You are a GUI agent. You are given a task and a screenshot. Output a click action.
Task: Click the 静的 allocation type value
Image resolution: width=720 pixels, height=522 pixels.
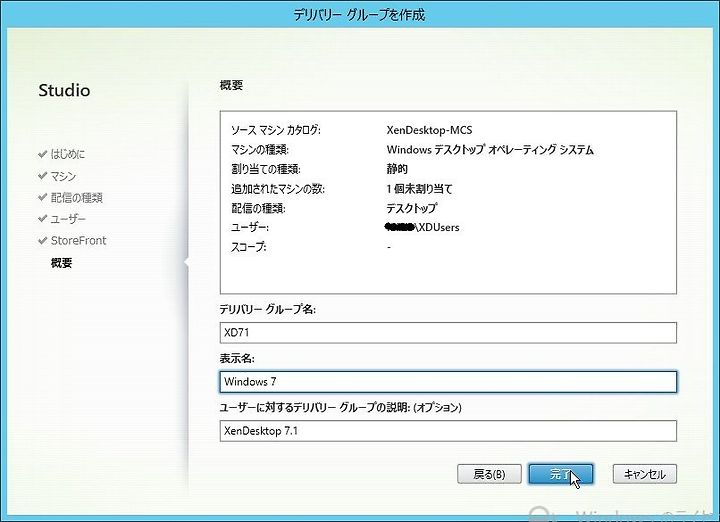[397, 169]
